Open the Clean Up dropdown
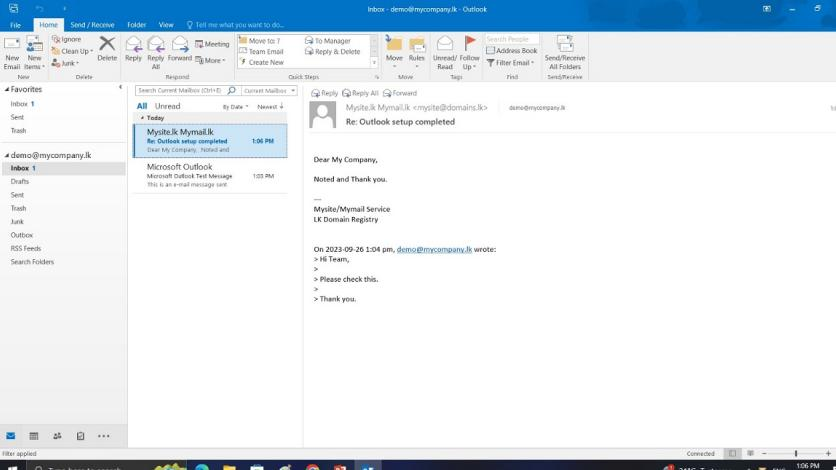This screenshot has height=470, width=836. pos(73,51)
